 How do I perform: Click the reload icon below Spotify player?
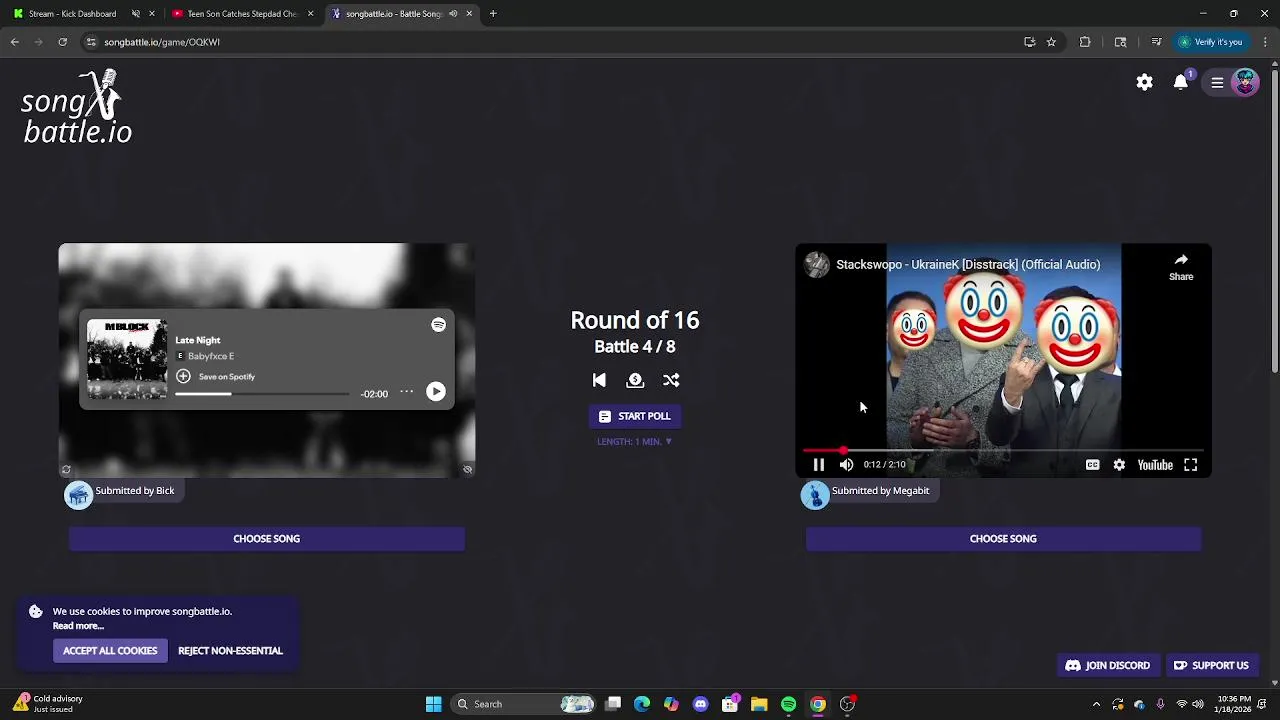[x=66, y=470]
